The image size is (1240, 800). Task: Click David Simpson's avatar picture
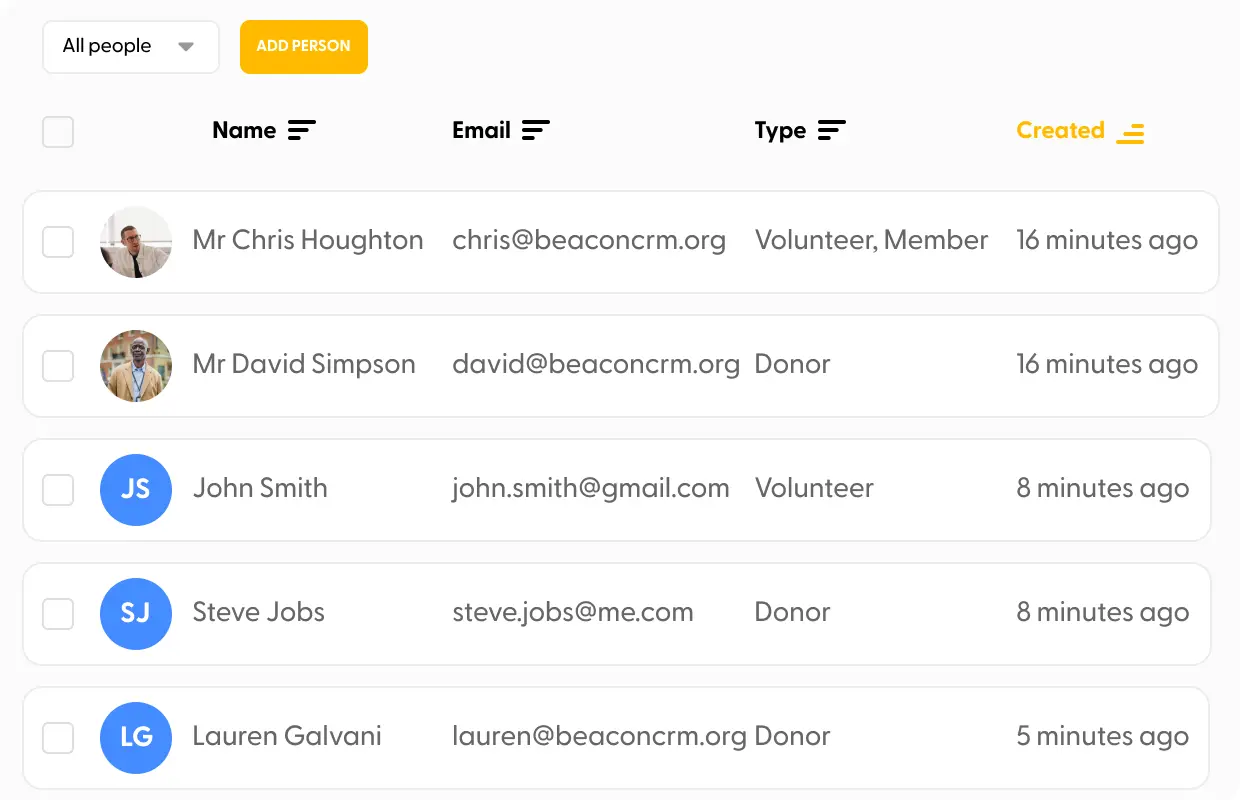(136, 366)
